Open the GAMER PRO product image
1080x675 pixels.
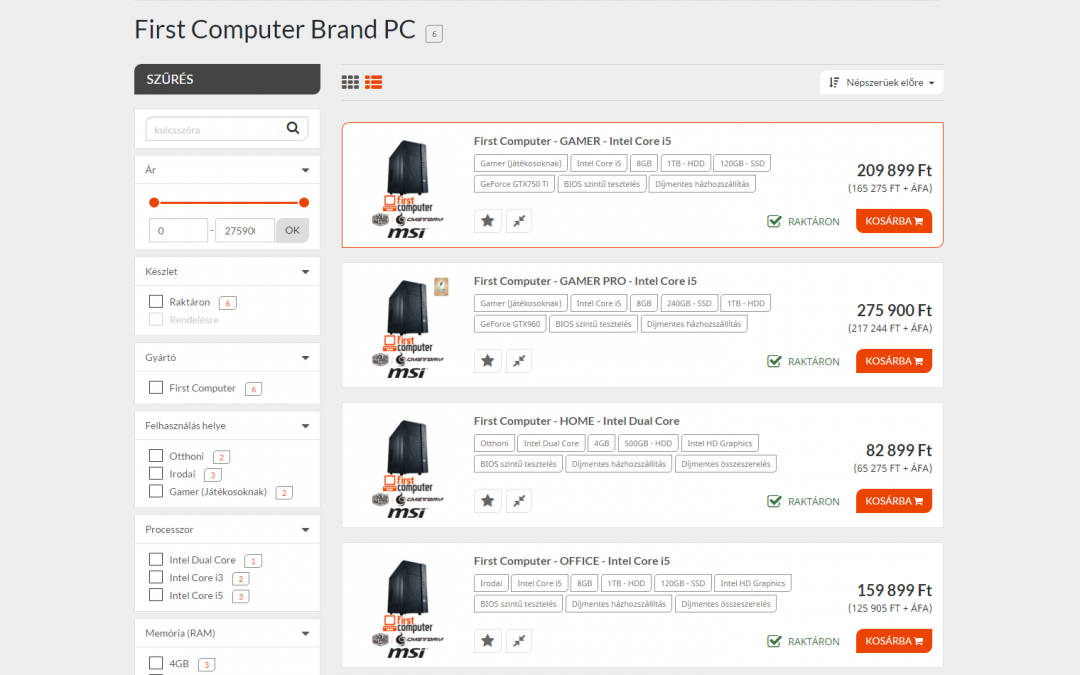408,328
